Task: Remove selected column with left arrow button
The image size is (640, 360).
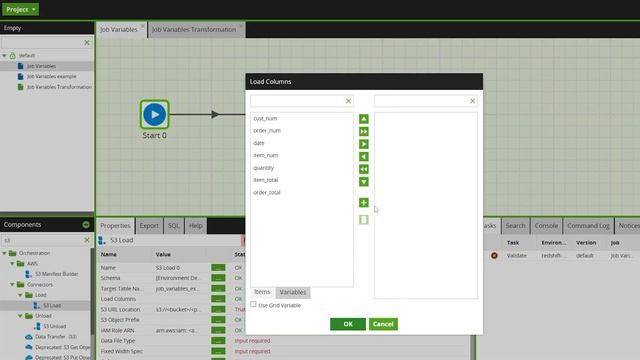Action: click(364, 157)
